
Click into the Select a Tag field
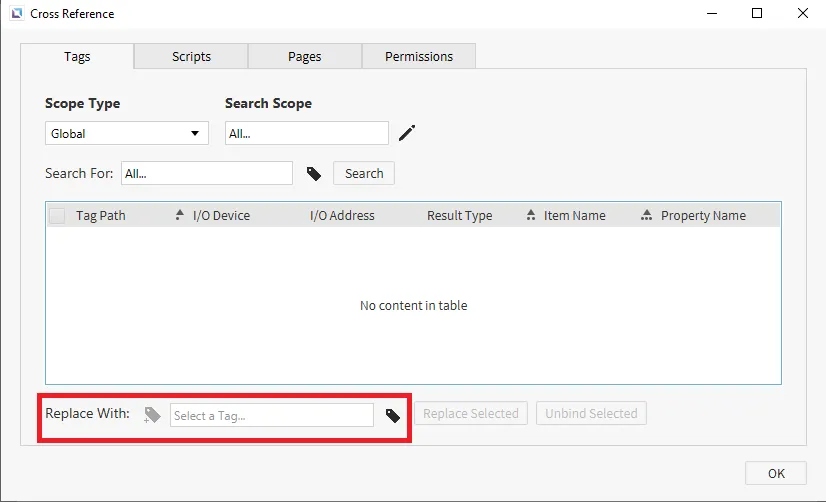pyautogui.click(x=271, y=415)
